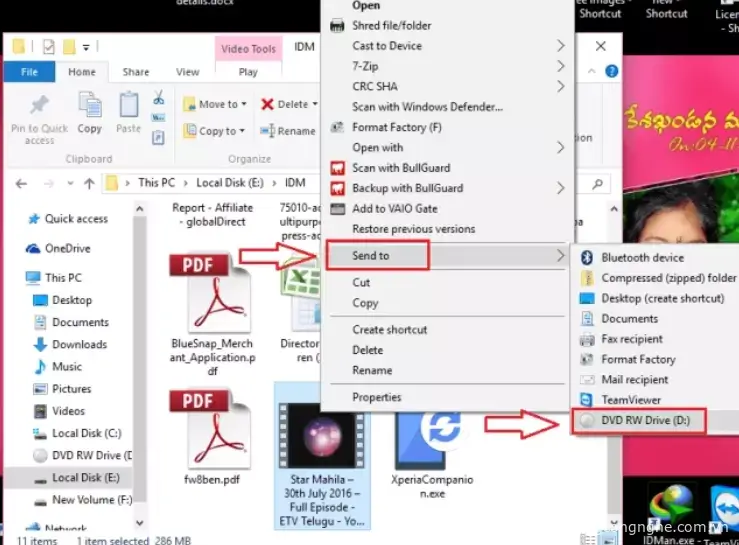Click the Bluetooth device icon in the Send to submenu

588,257
